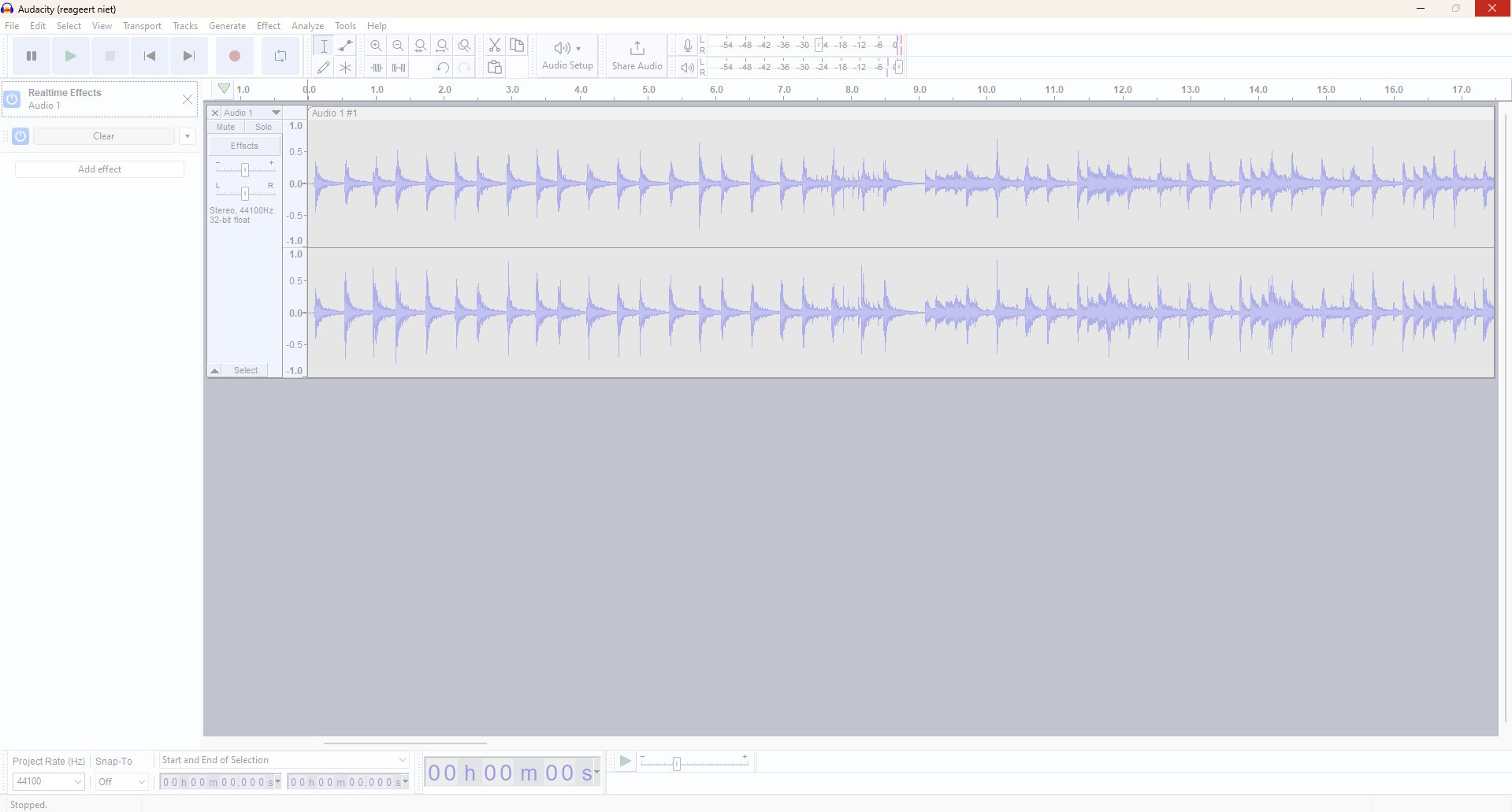Open Start and End of Selection dropdown
The height and width of the screenshot is (812, 1512).
(284, 760)
